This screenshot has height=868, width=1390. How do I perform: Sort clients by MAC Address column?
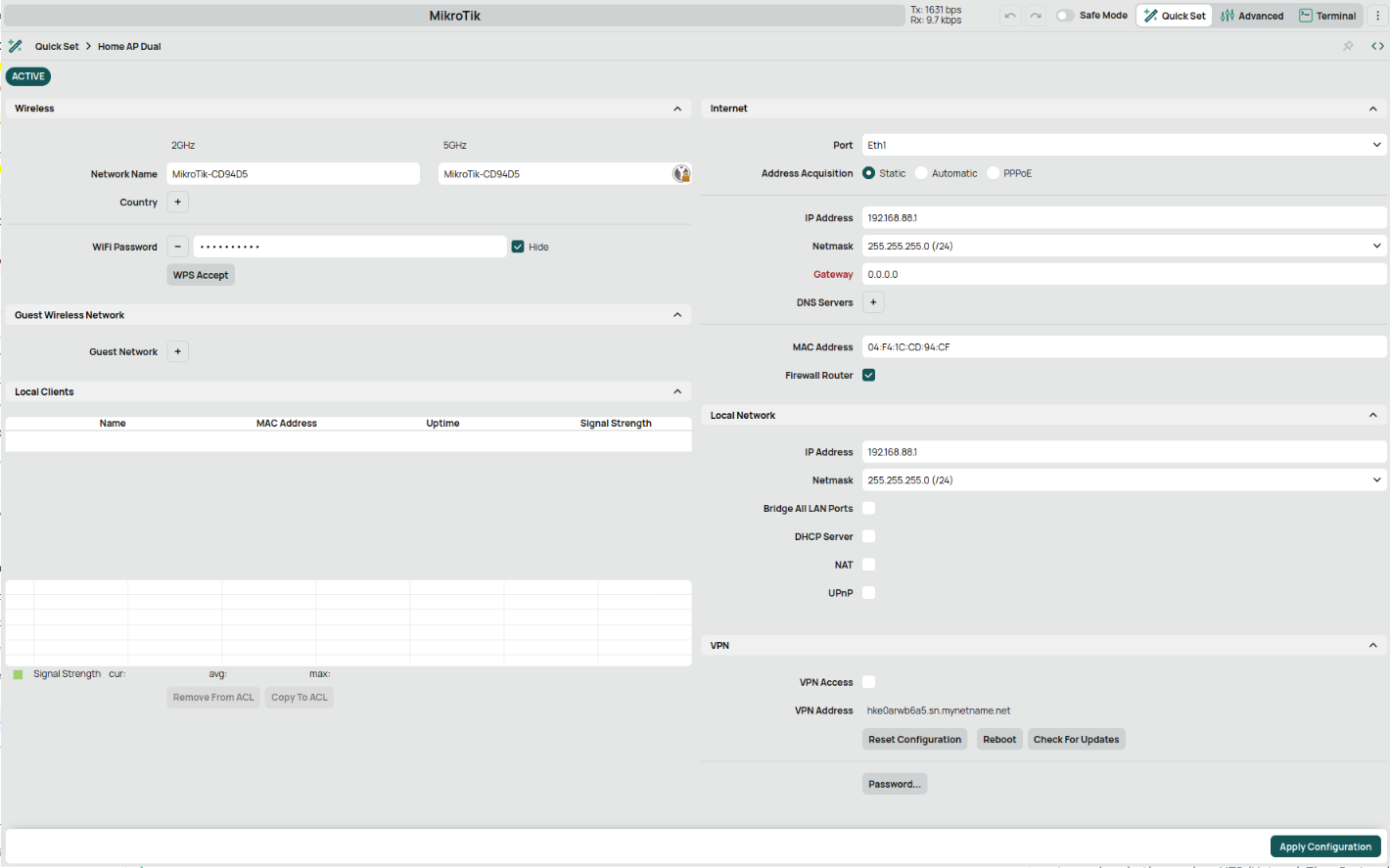tap(287, 424)
